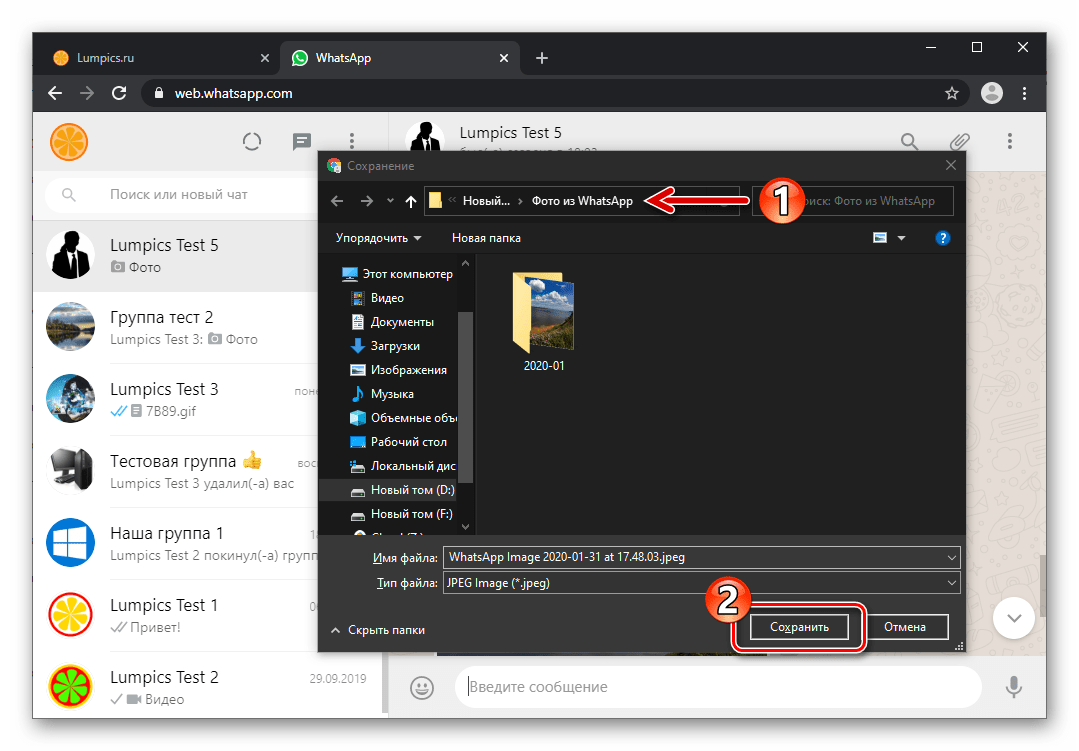Image resolution: width=1079 pixels, height=751 pixels.
Task: Select Lumpics Test 5 in chat list
Action: click(175, 256)
